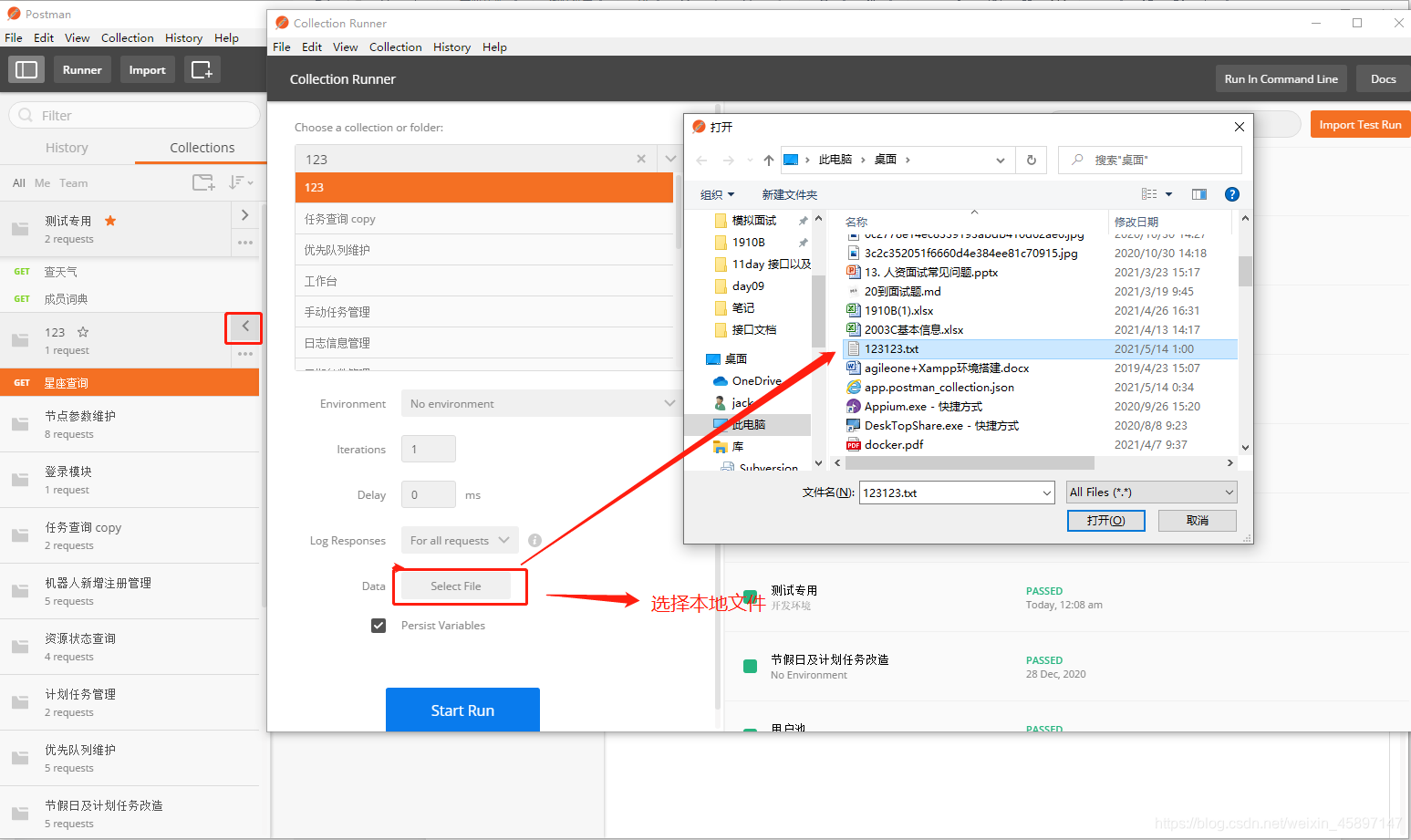Expand the 测试专用 collection arrow
The width and height of the screenshot is (1411, 840).
[x=244, y=215]
